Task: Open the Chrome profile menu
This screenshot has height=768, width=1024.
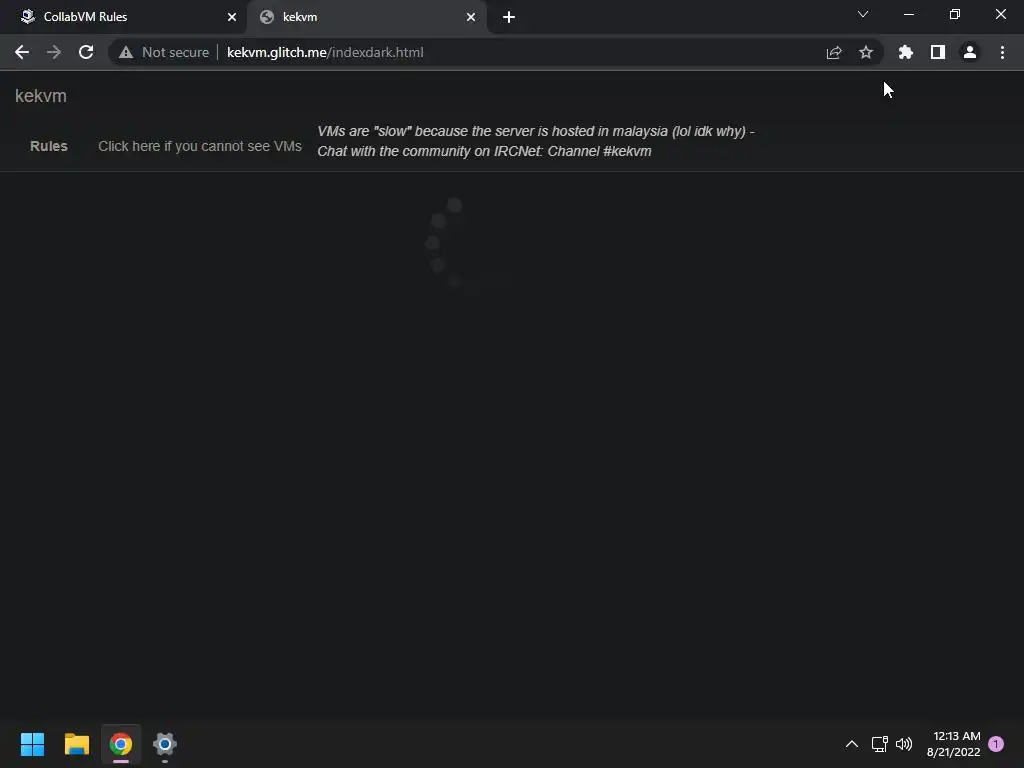Action: click(x=970, y=52)
